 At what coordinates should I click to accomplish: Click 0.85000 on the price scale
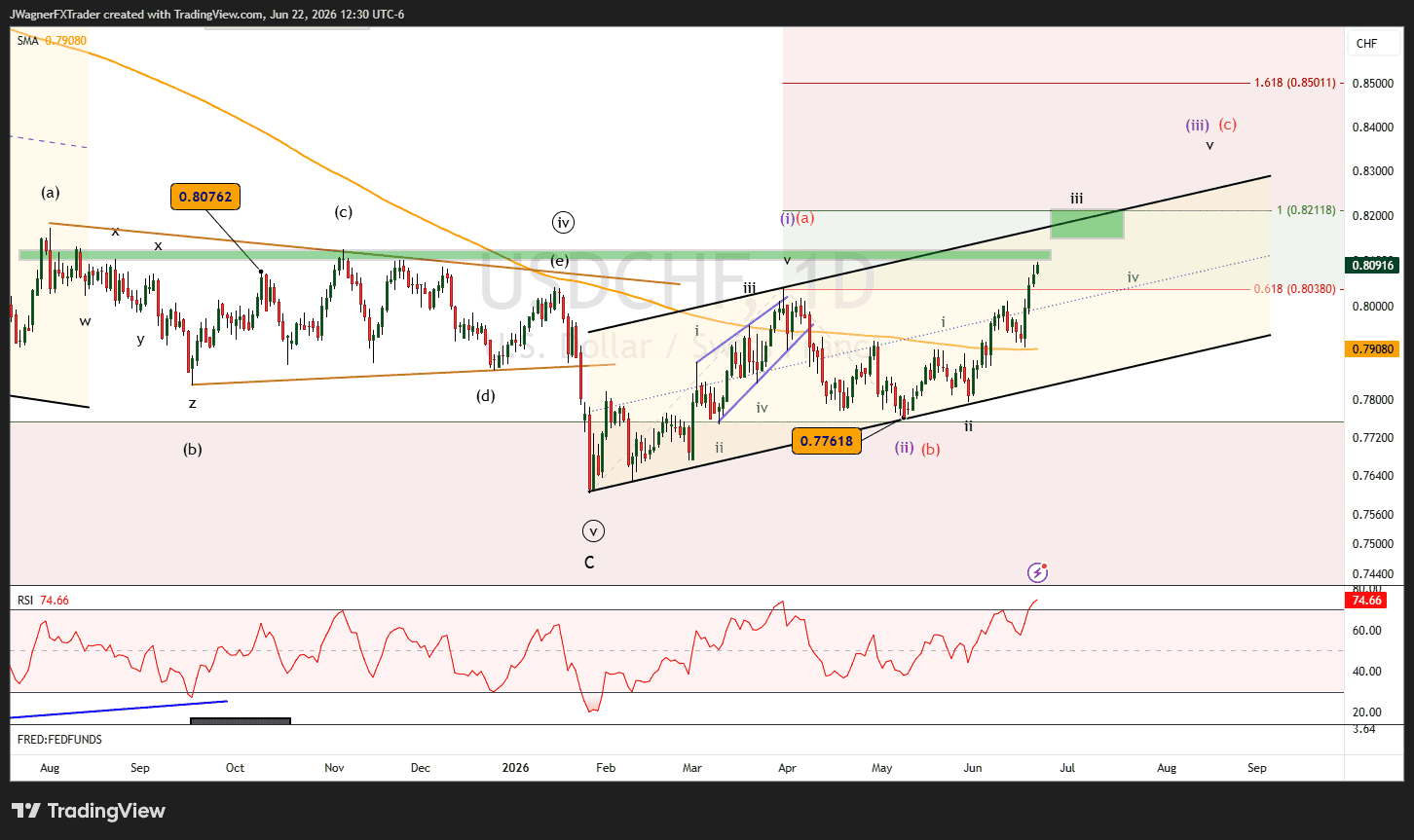click(1373, 84)
